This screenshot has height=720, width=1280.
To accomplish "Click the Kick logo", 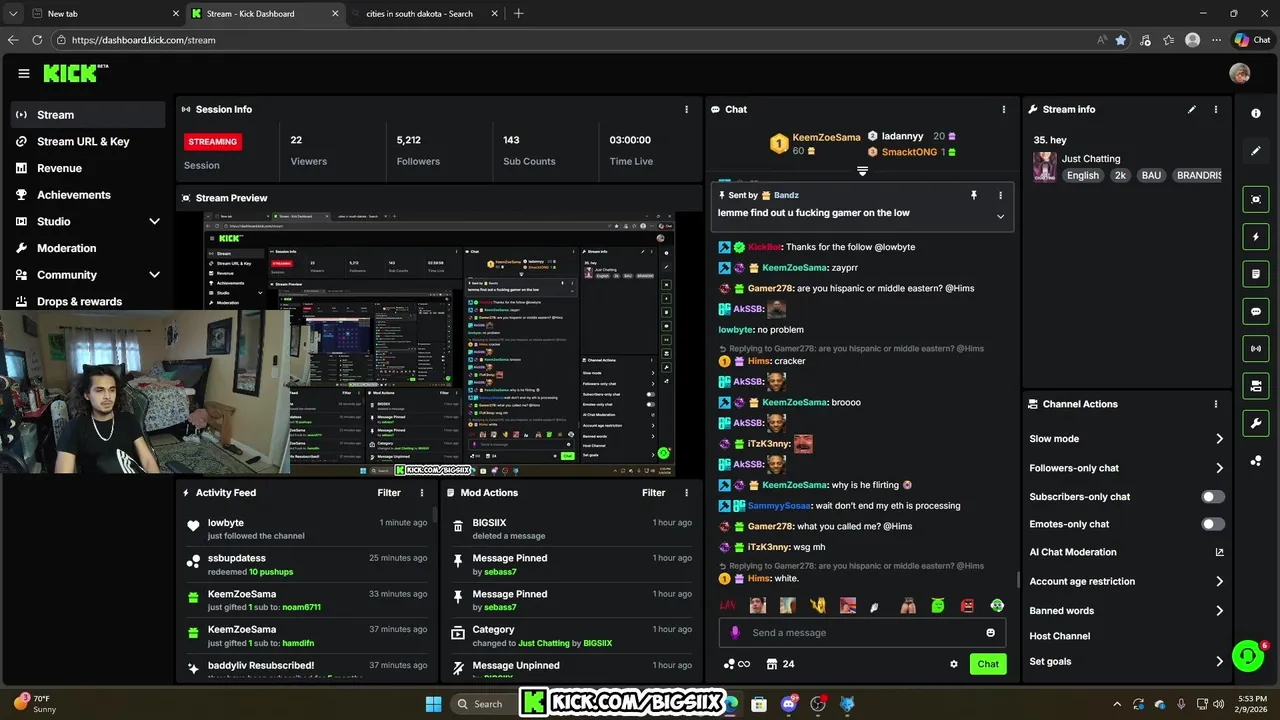I will [75, 73].
